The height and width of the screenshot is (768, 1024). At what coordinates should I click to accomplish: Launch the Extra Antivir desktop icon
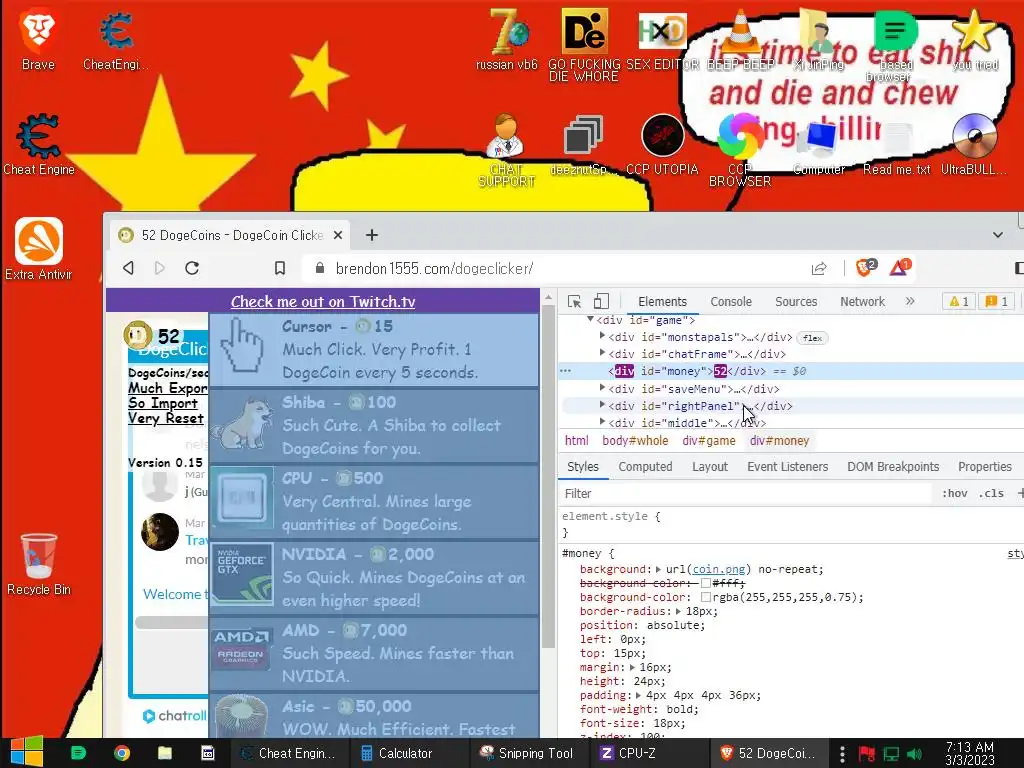tap(39, 248)
